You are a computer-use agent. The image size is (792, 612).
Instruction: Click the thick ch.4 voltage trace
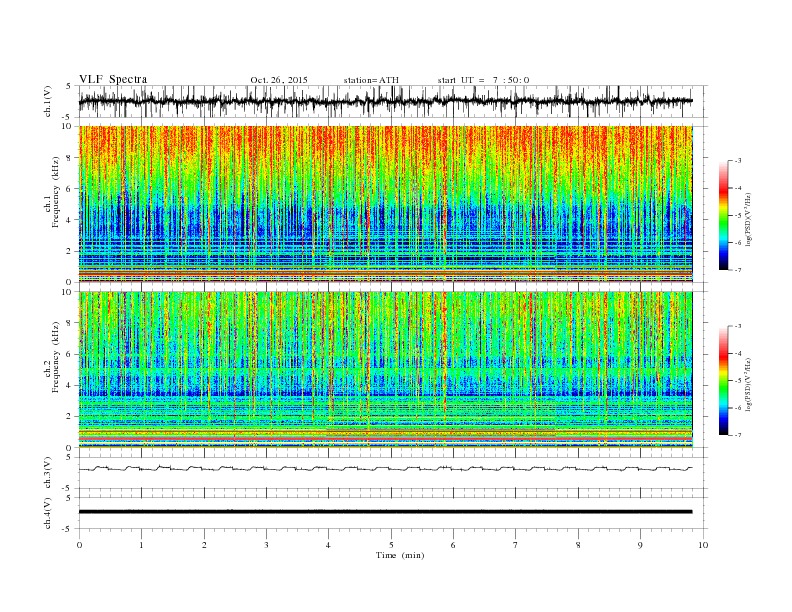[385, 512]
